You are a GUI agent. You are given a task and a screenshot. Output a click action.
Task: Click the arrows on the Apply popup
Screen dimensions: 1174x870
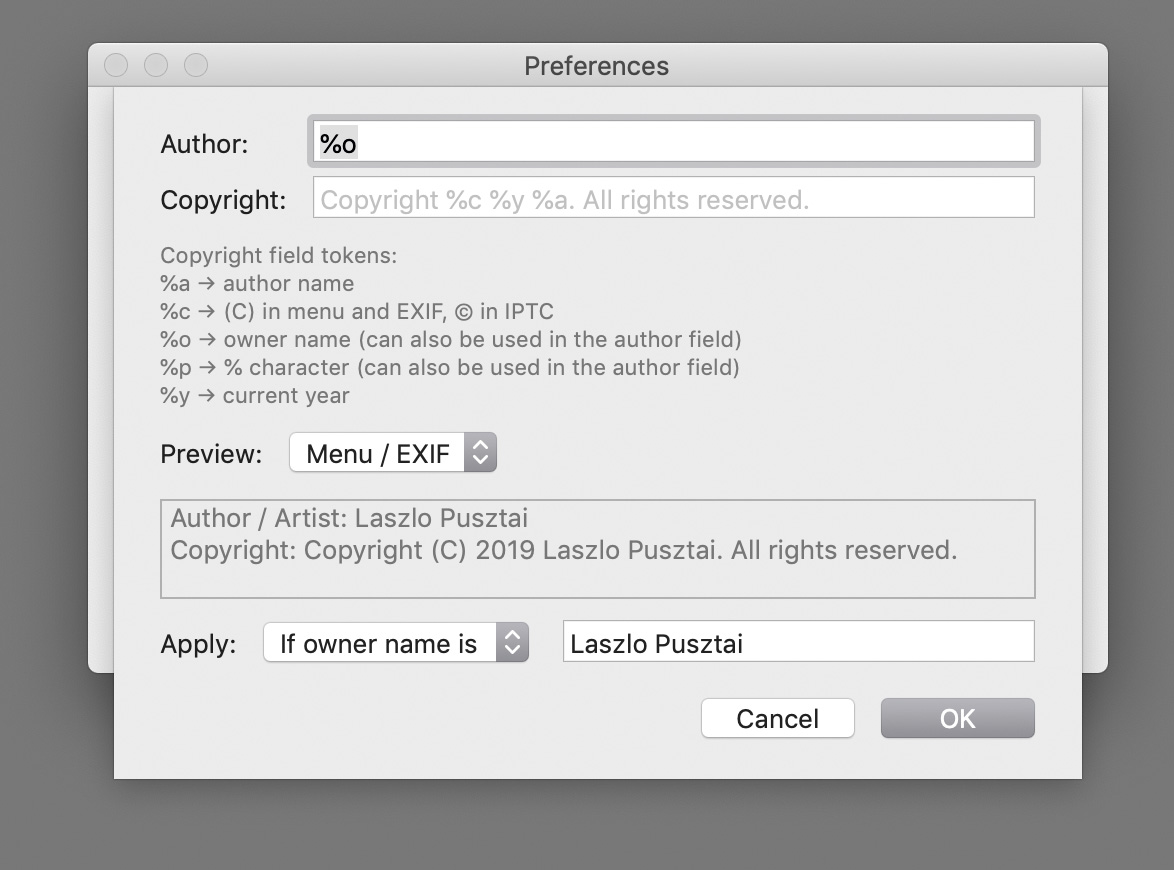pos(513,643)
